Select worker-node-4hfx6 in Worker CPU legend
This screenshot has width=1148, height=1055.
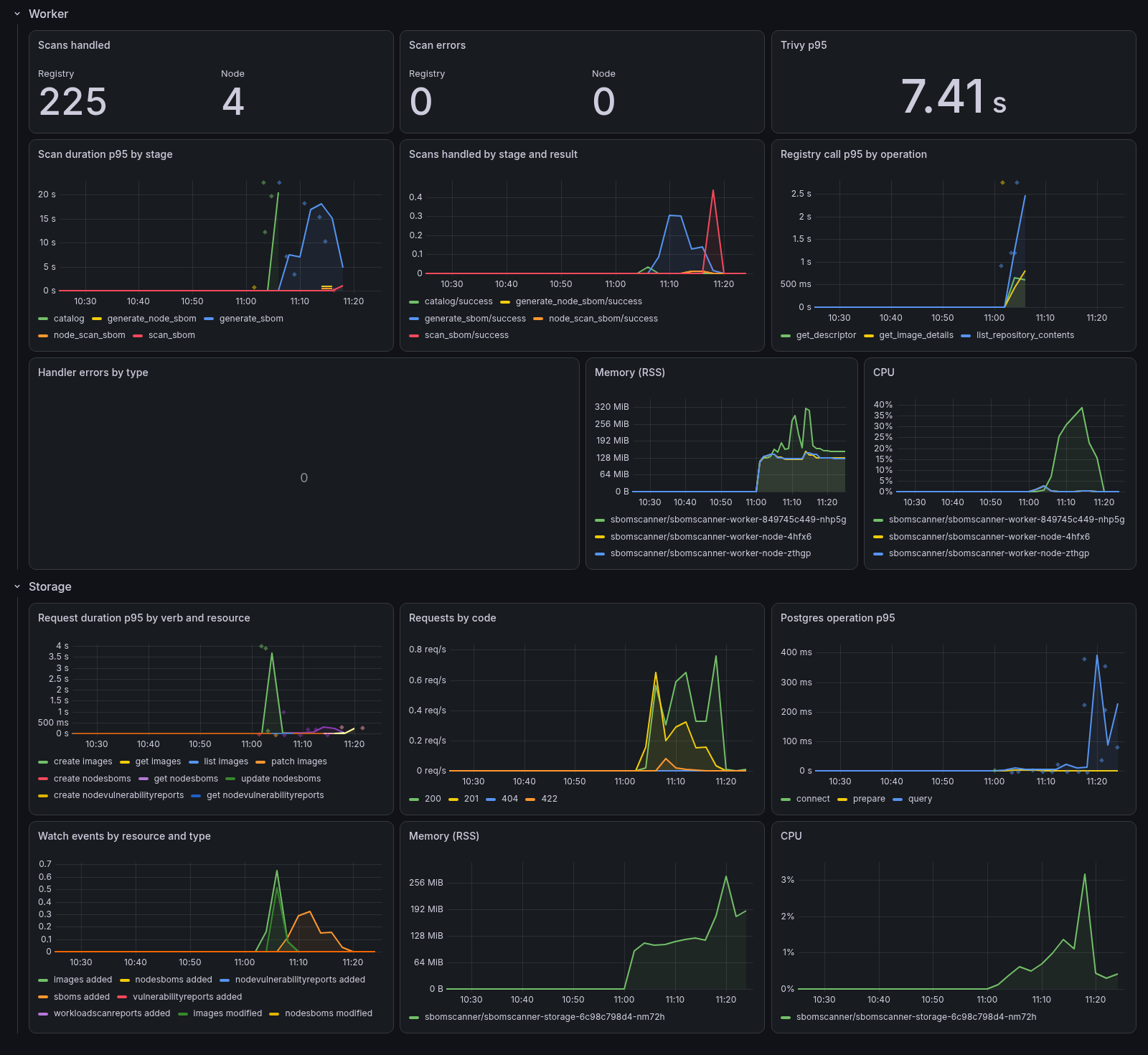coord(989,537)
